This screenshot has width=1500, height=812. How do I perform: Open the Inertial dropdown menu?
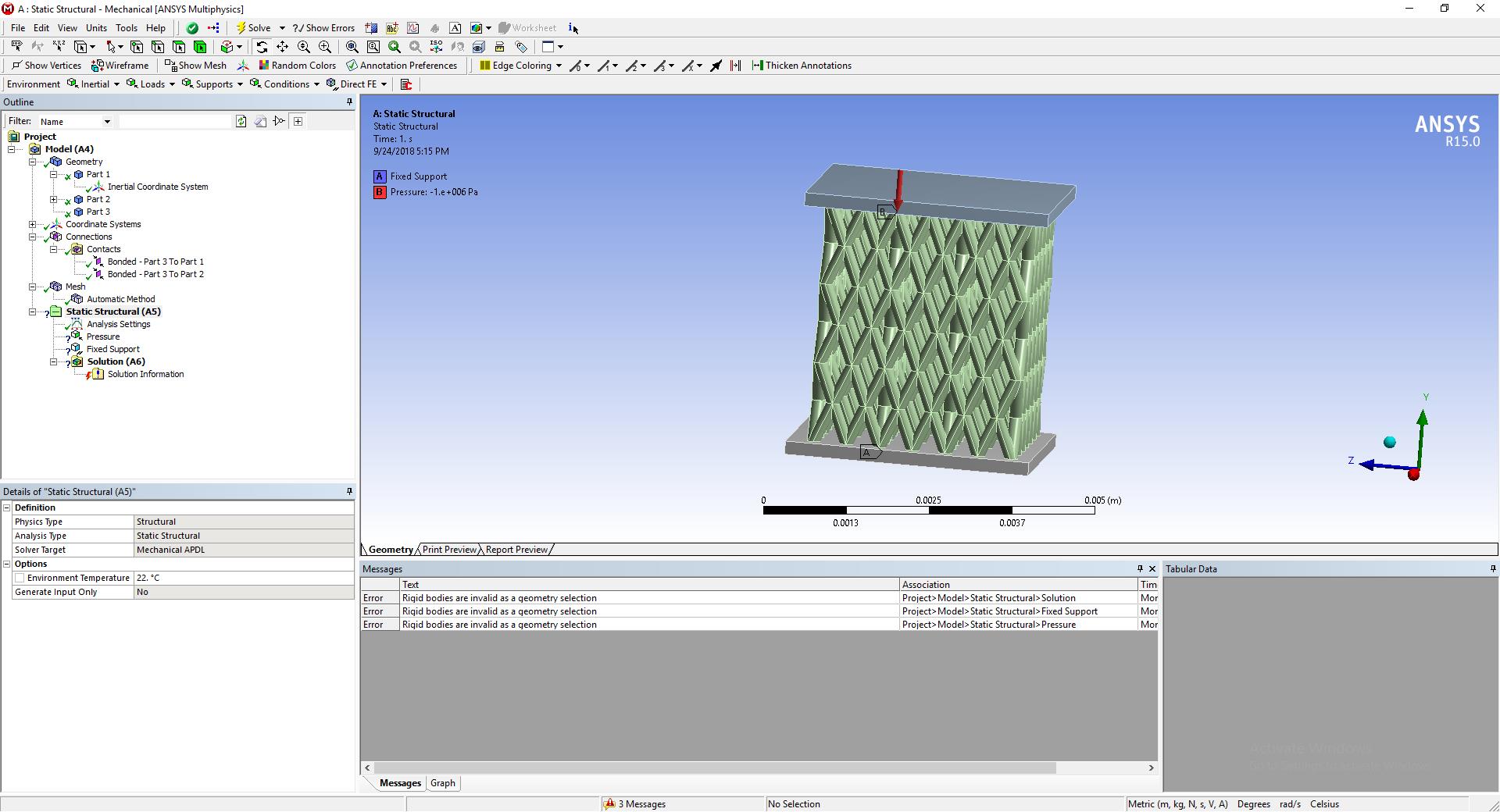[x=94, y=84]
